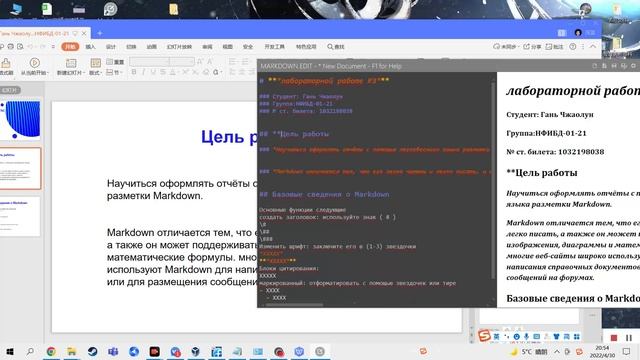Toggle Sogou input mode via 英 indicator
The image size is (640, 360).
[496, 336]
